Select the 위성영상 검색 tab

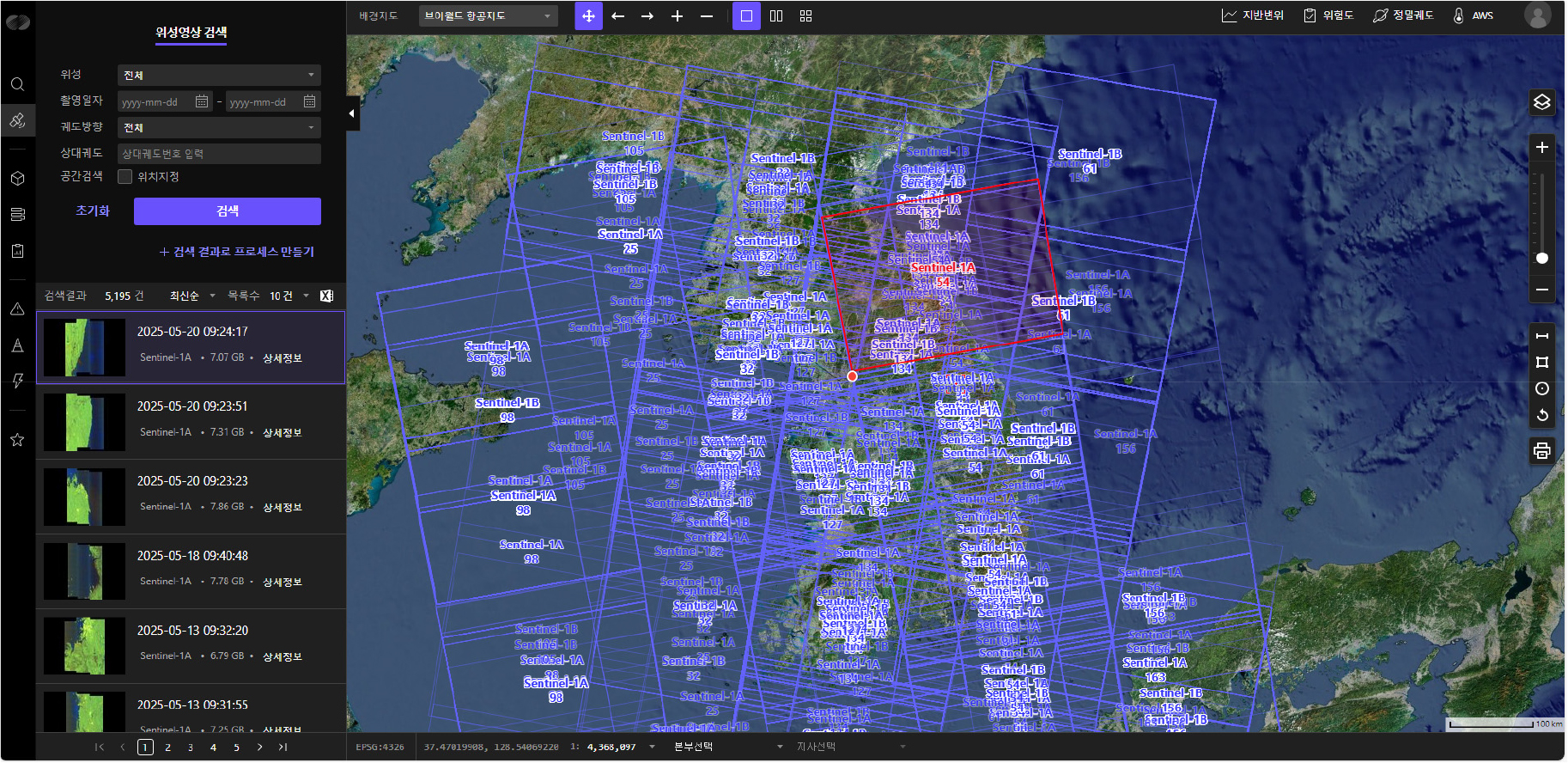191,33
